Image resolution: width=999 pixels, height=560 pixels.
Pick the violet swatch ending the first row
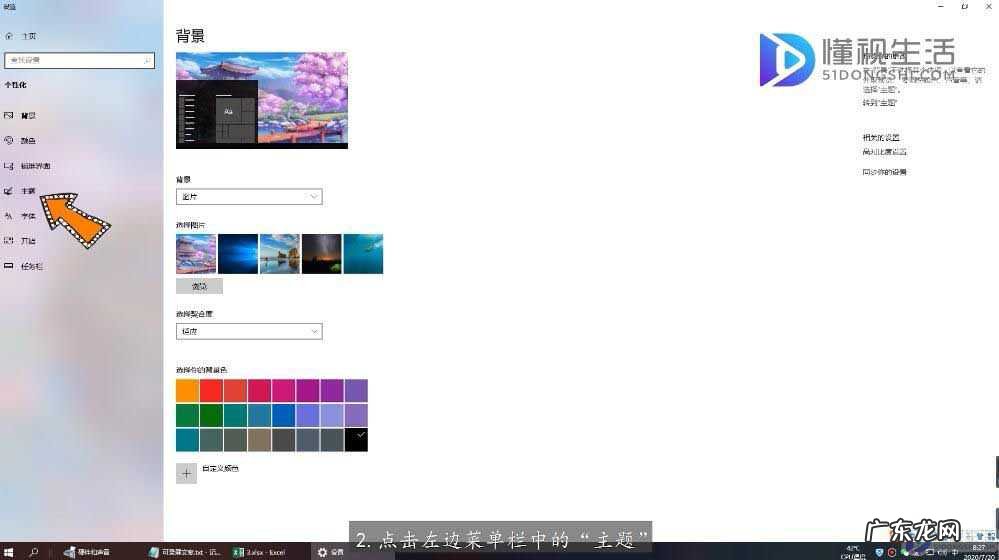point(356,391)
